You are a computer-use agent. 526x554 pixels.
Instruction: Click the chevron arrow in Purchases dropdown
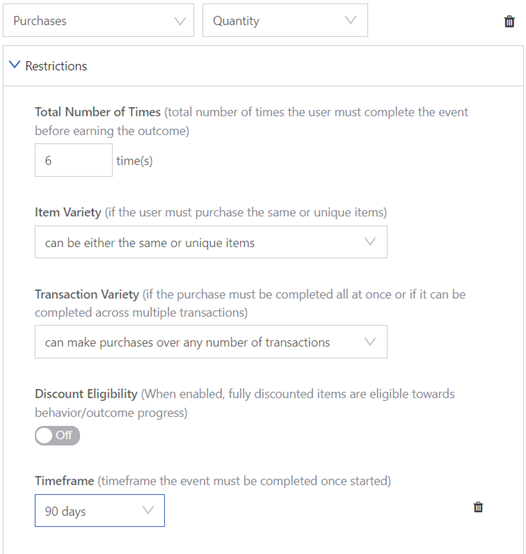[x=180, y=21]
